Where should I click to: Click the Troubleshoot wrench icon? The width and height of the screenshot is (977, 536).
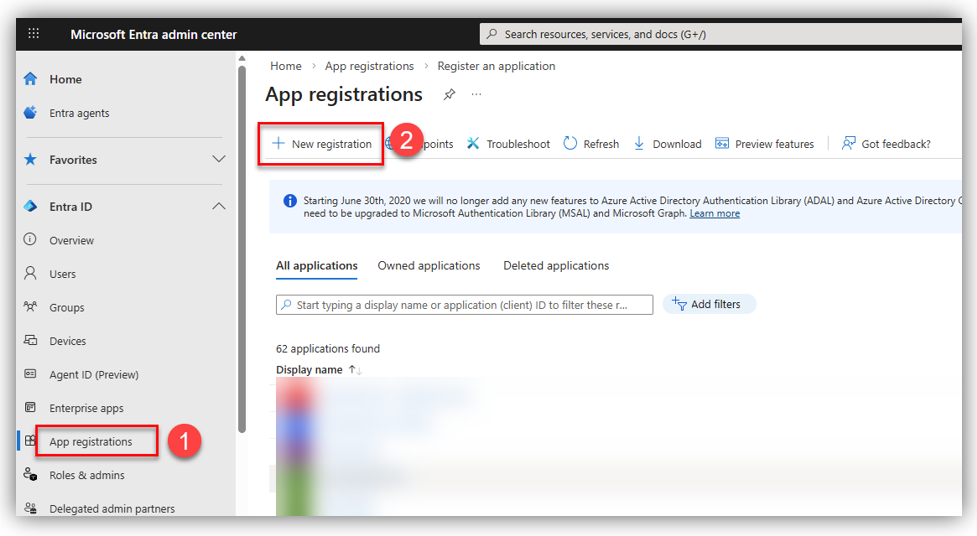(x=473, y=143)
